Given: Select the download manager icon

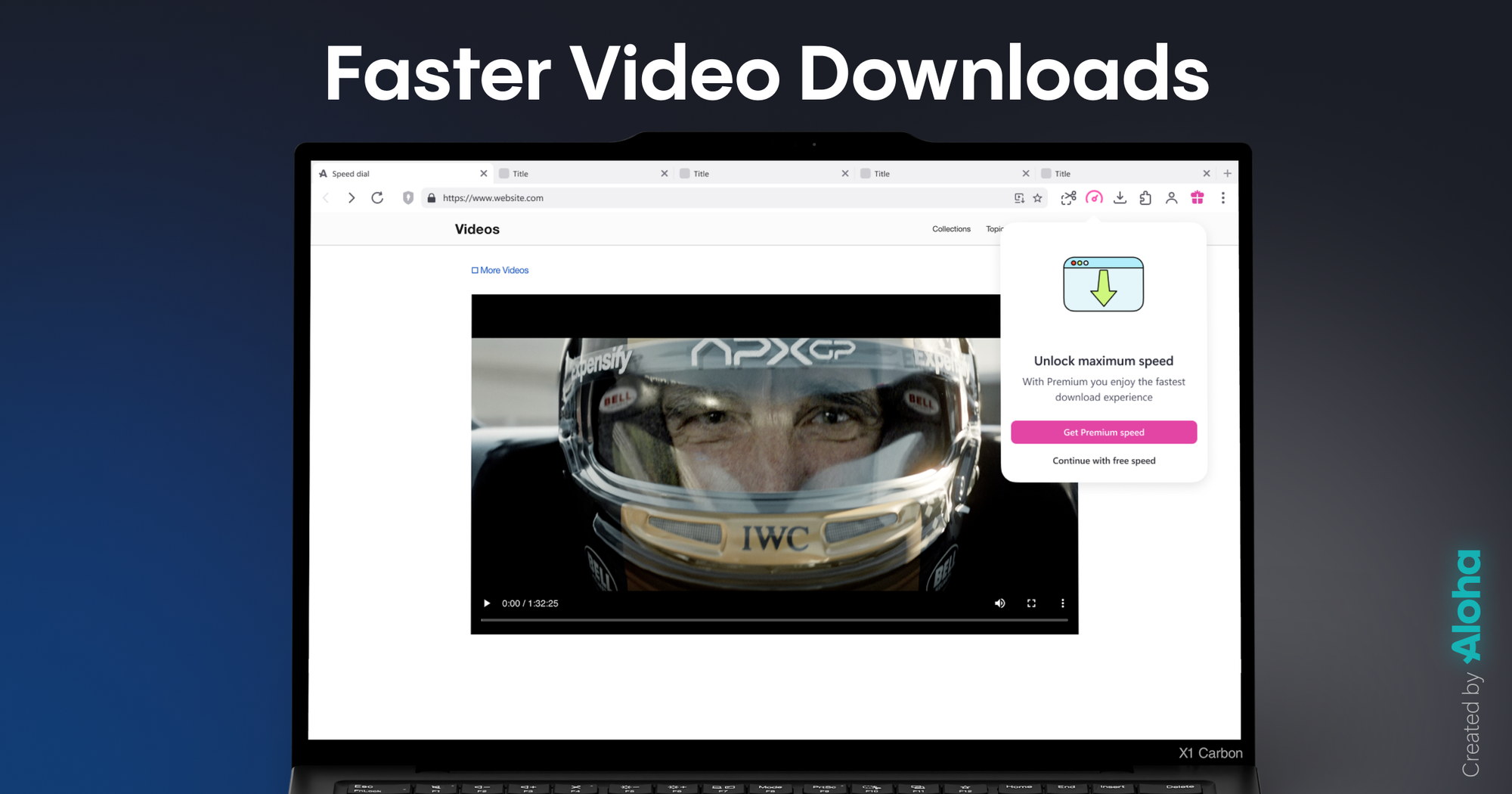Looking at the screenshot, I should click(x=1120, y=197).
